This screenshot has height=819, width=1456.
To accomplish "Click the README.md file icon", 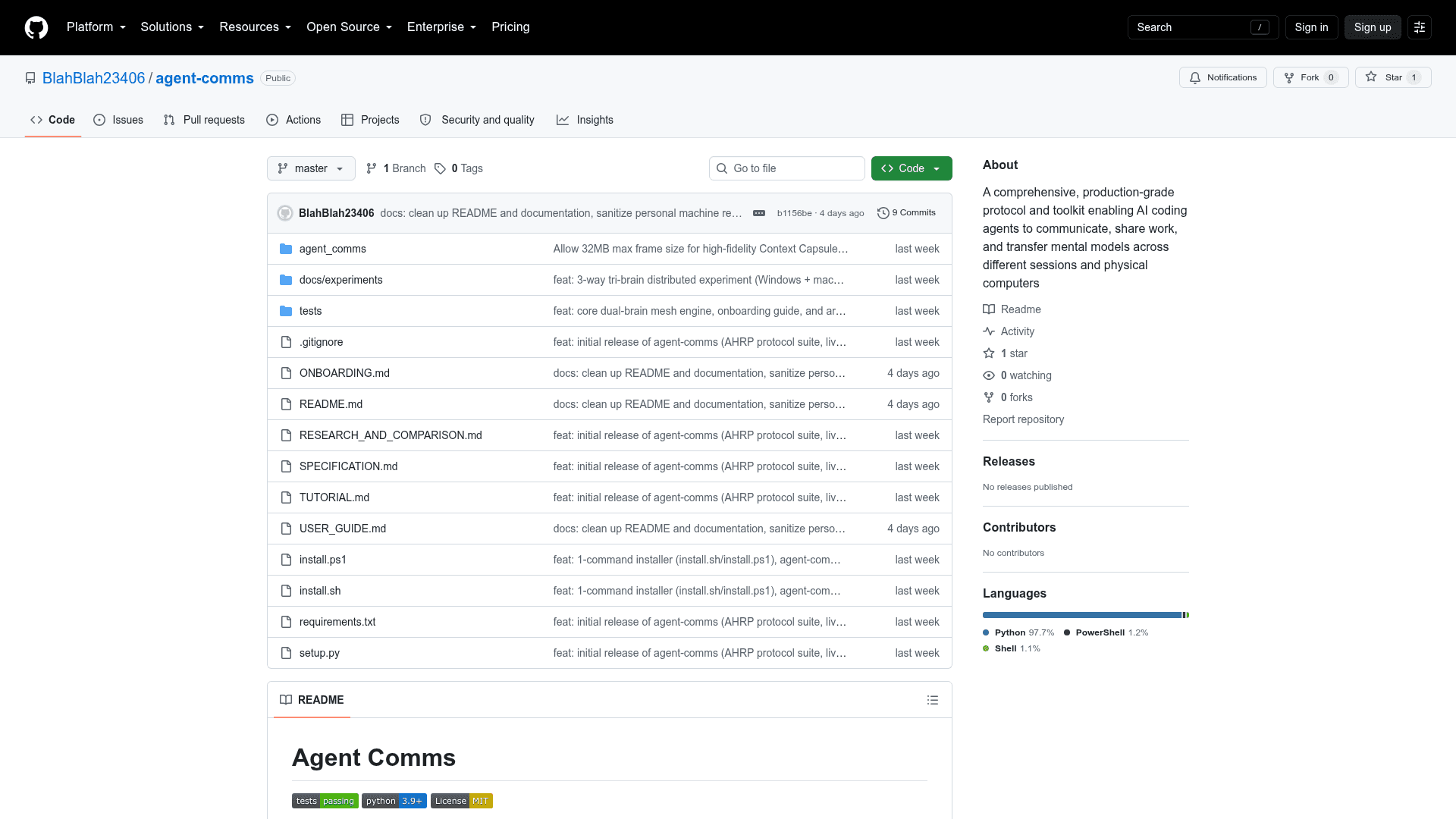I will coord(286,404).
